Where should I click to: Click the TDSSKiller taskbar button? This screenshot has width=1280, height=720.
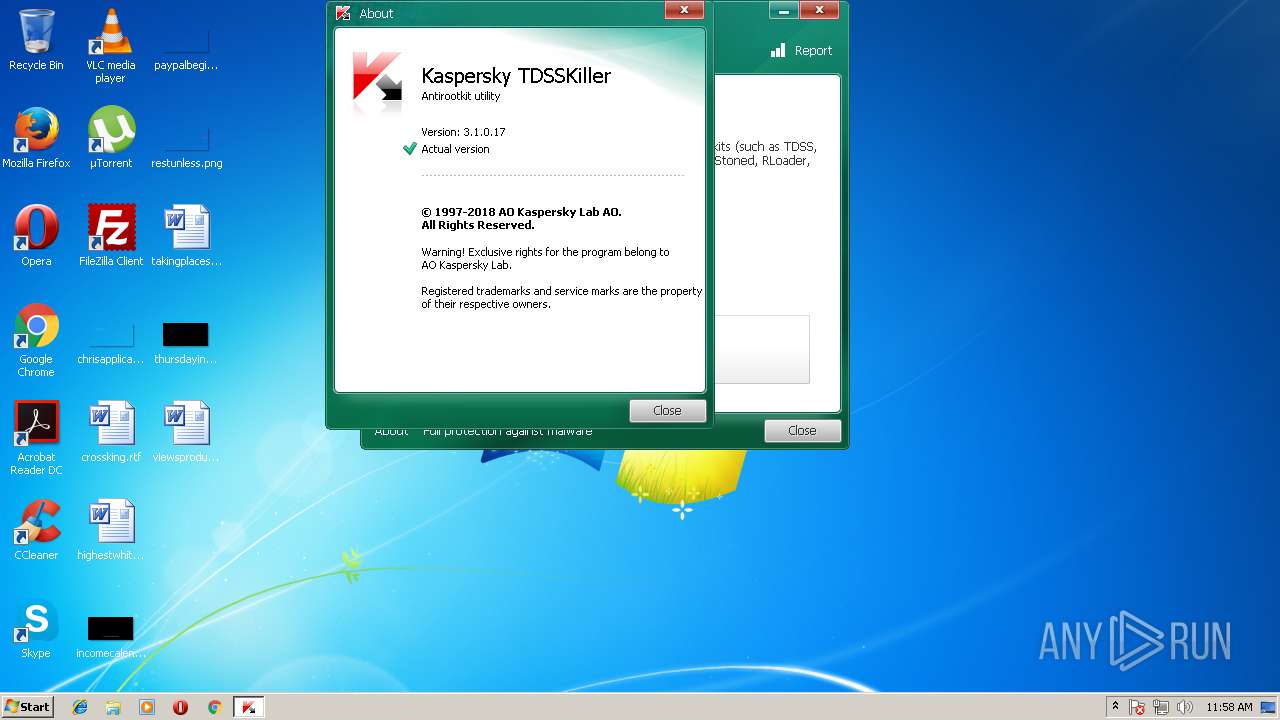click(x=249, y=707)
